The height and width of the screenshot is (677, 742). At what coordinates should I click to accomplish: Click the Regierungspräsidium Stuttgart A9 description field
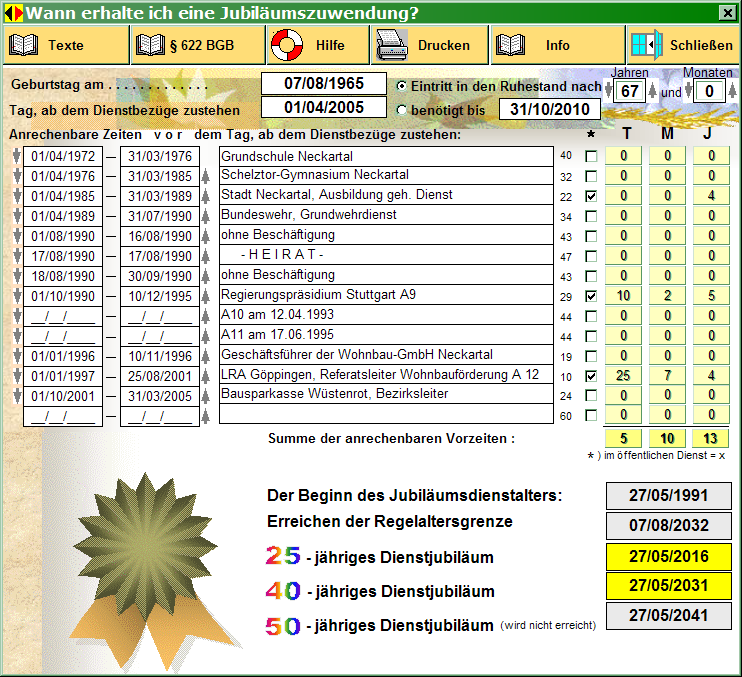click(x=386, y=296)
